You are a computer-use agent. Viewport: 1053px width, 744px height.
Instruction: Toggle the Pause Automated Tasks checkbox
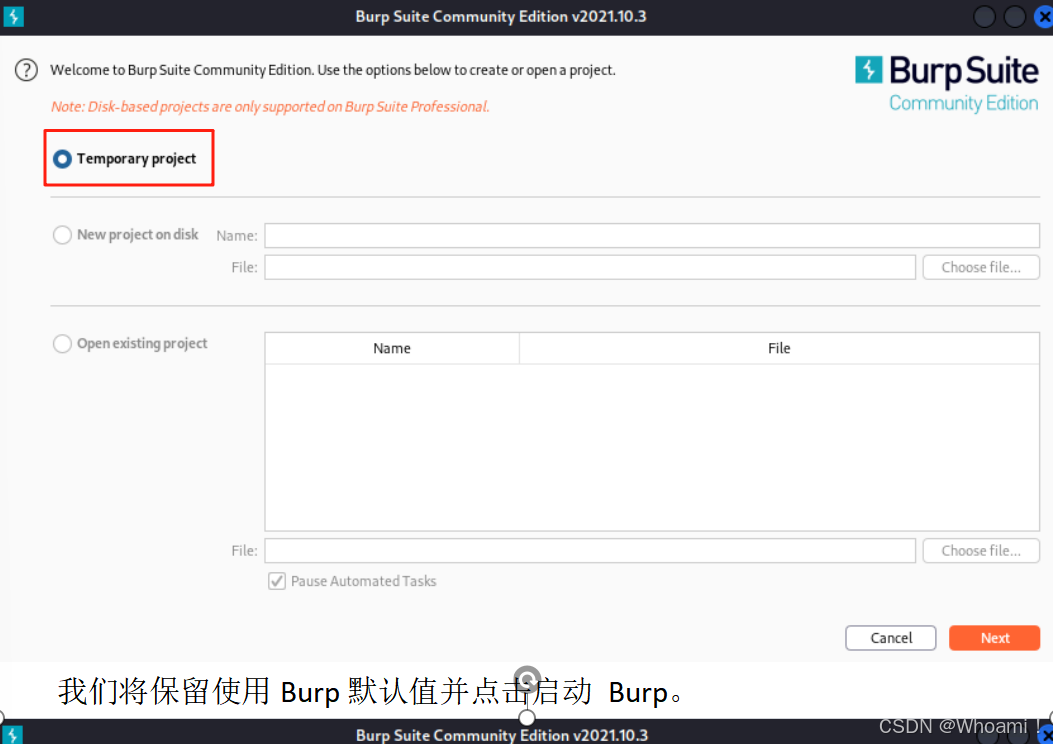[277, 581]
